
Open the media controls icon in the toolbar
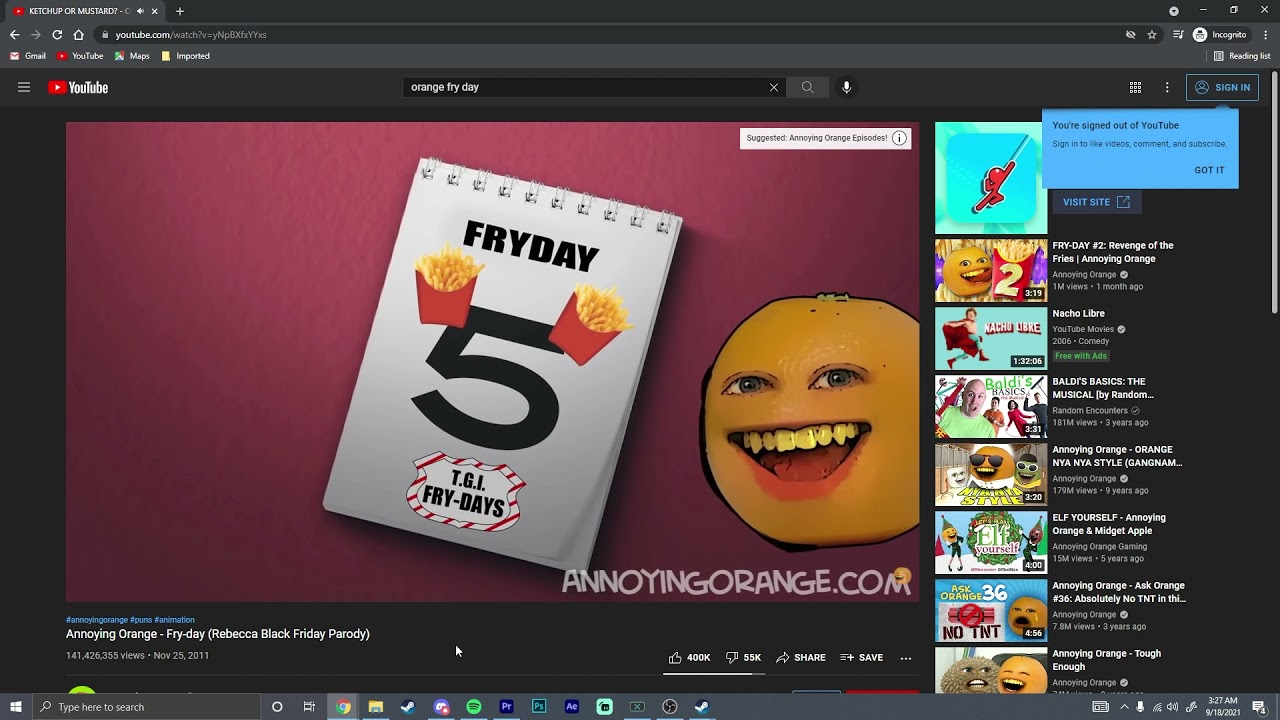1179,34
